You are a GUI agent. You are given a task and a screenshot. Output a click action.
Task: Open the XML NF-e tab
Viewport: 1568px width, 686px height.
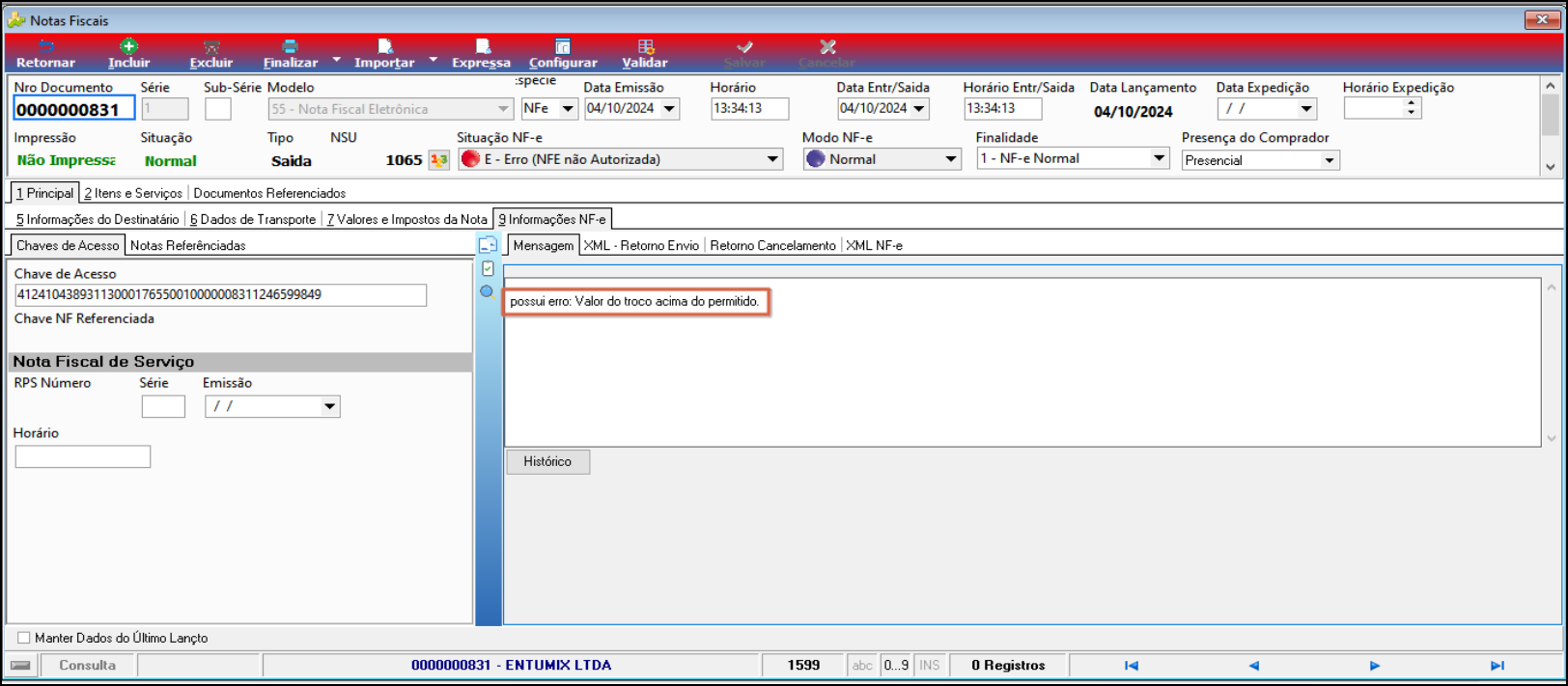pos(875,245)
